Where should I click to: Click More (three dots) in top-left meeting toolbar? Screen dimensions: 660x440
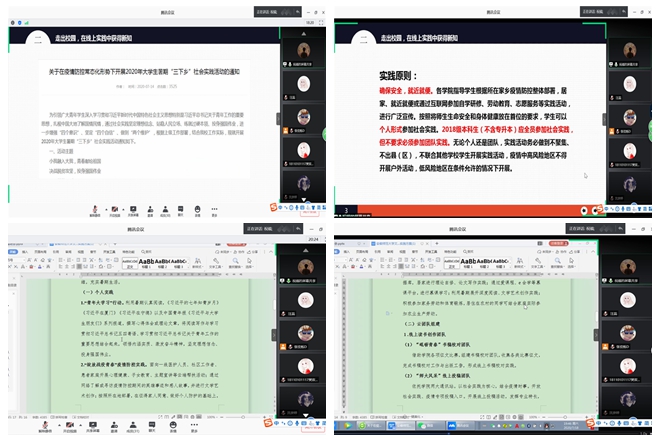click(x=214, y=209)
